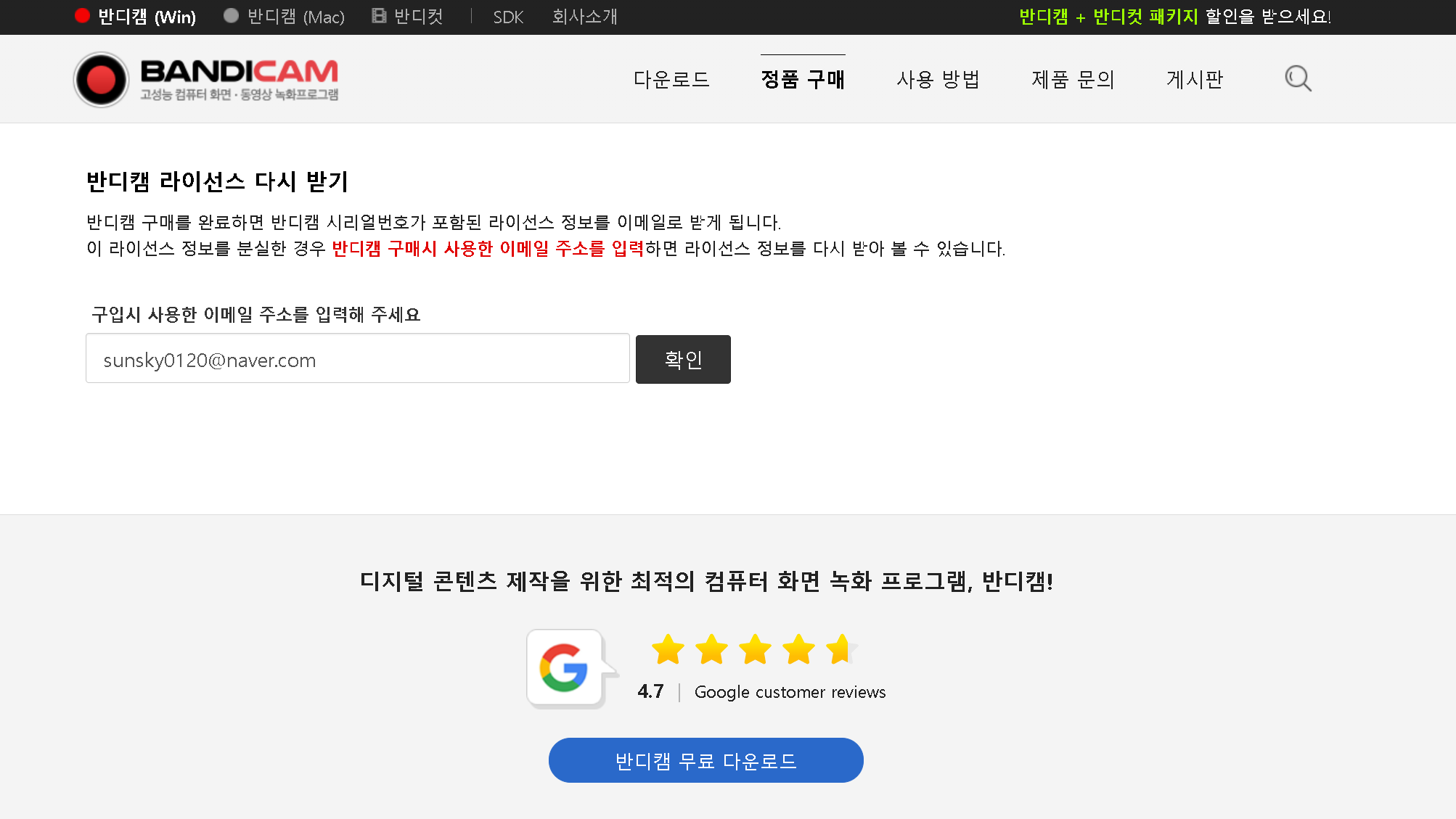
Task: Select 반디캠 (Win) in top bar
Action: (146, 17)
